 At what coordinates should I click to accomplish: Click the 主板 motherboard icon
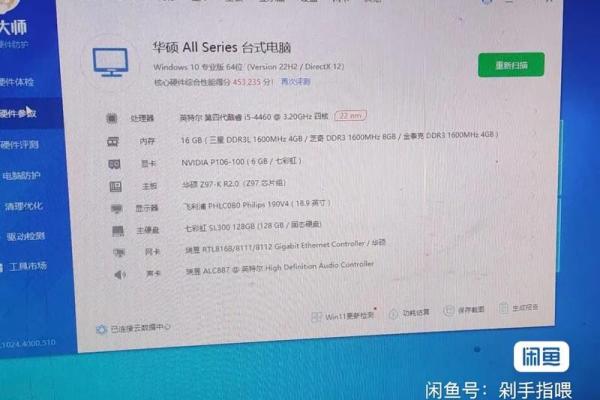[x=116, y=186]
